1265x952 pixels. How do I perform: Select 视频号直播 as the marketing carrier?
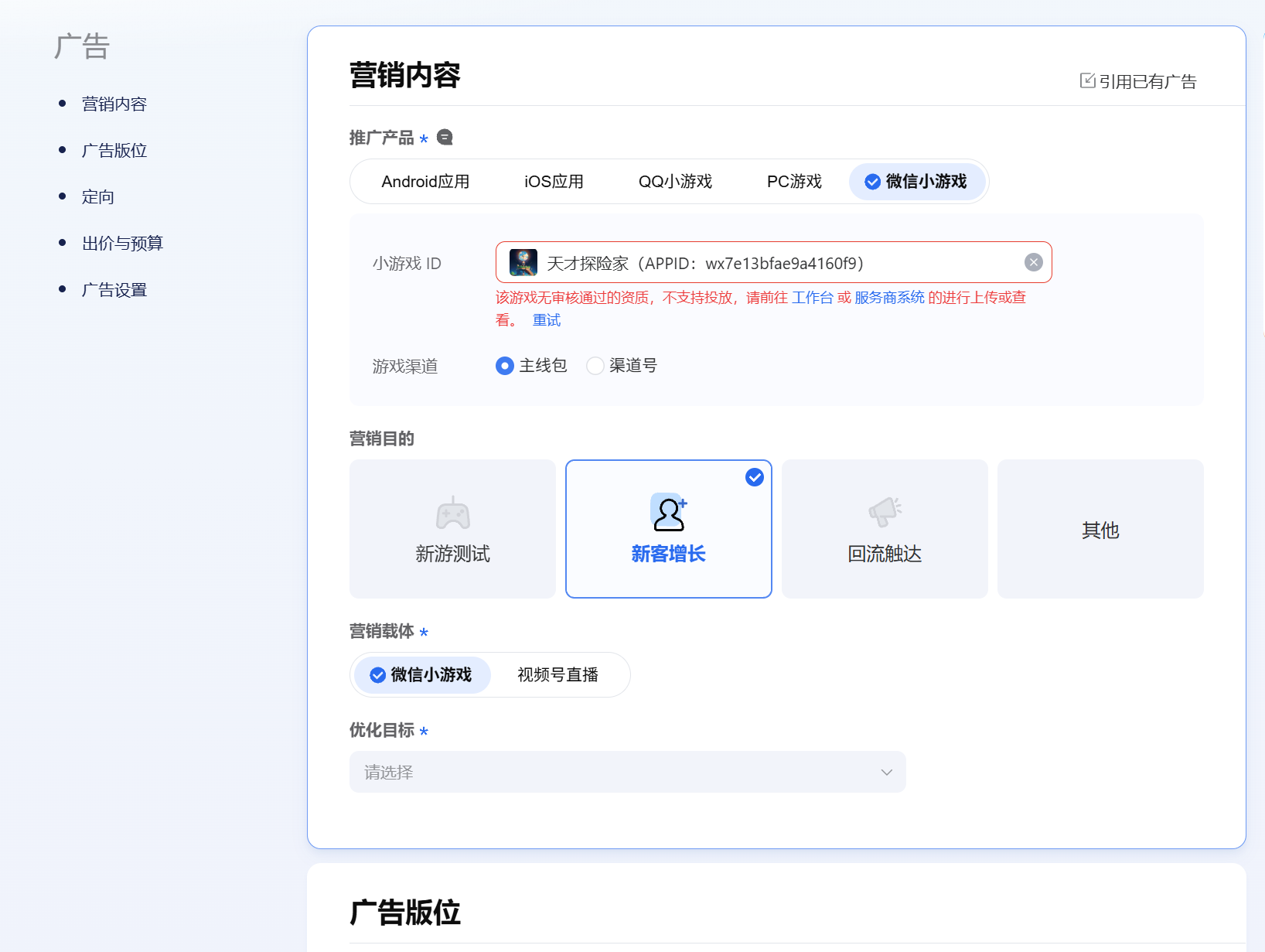(558, 675)
